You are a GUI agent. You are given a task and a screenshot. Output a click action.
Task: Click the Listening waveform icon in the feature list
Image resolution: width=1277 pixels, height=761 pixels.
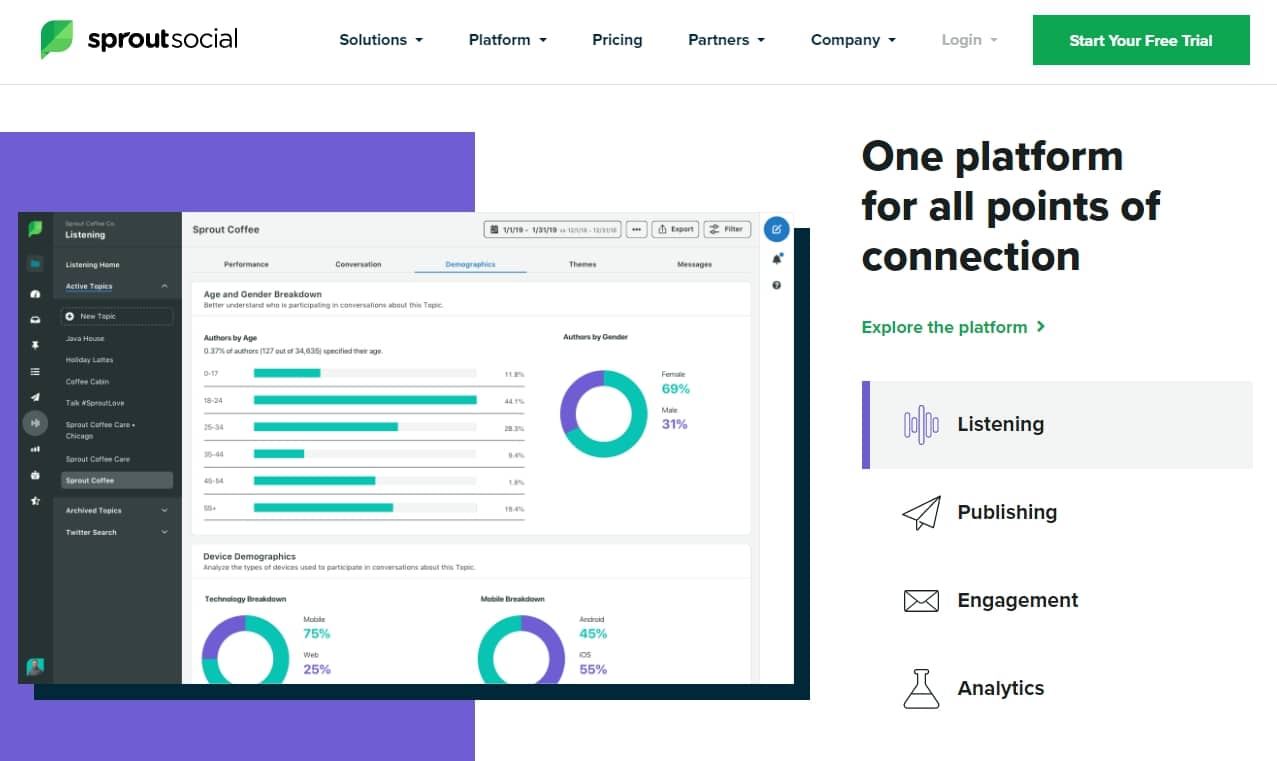click(921, 424)
